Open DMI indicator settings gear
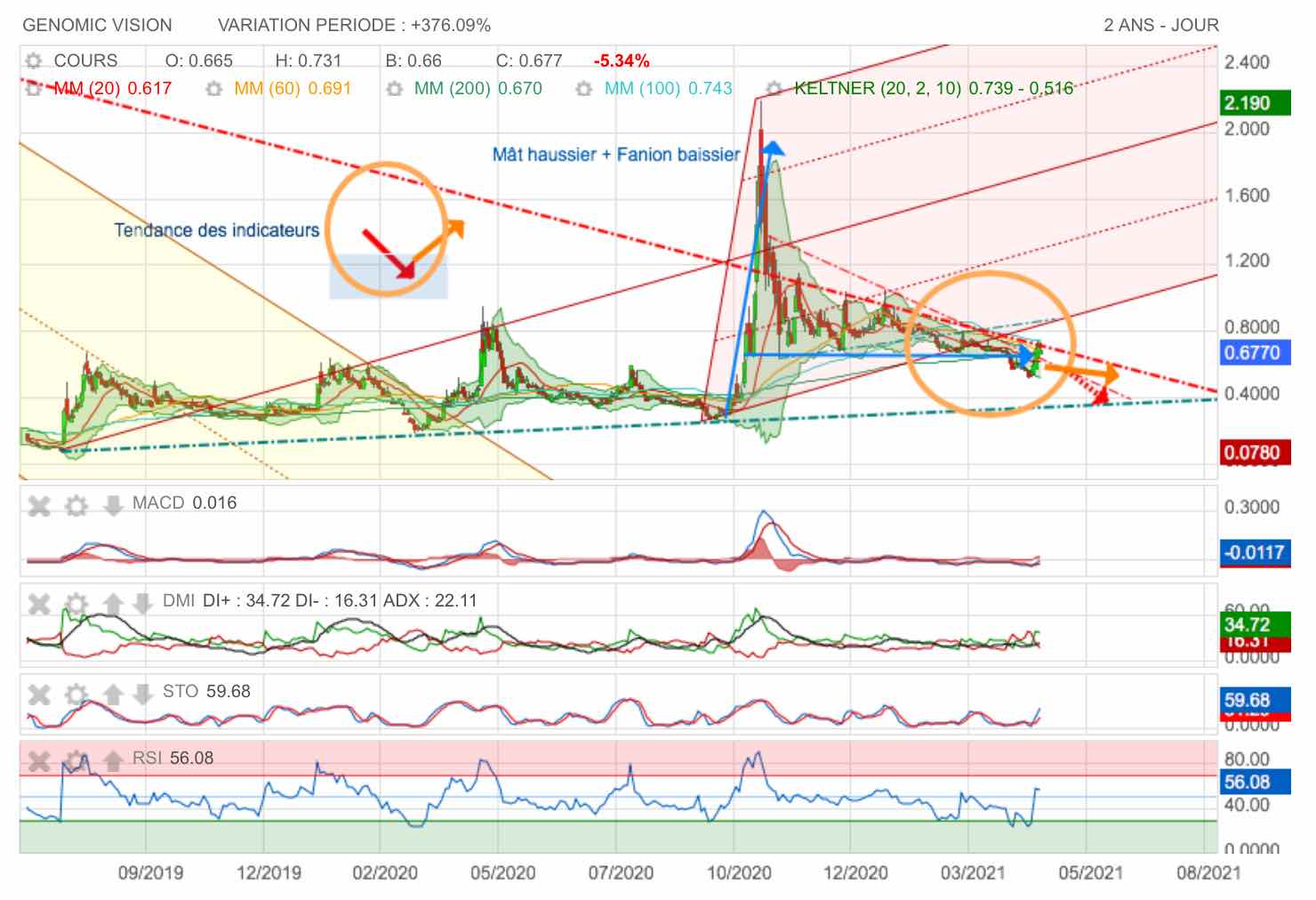Screen dimensions: 1316x900 click(x=77, y=605)
